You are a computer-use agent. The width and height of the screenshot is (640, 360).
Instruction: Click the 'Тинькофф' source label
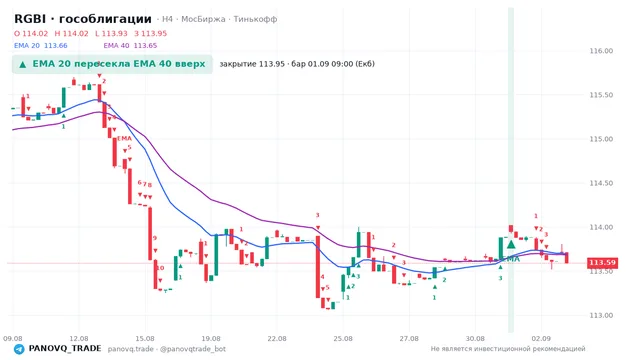pyautogui.click(x=256, y=19)
